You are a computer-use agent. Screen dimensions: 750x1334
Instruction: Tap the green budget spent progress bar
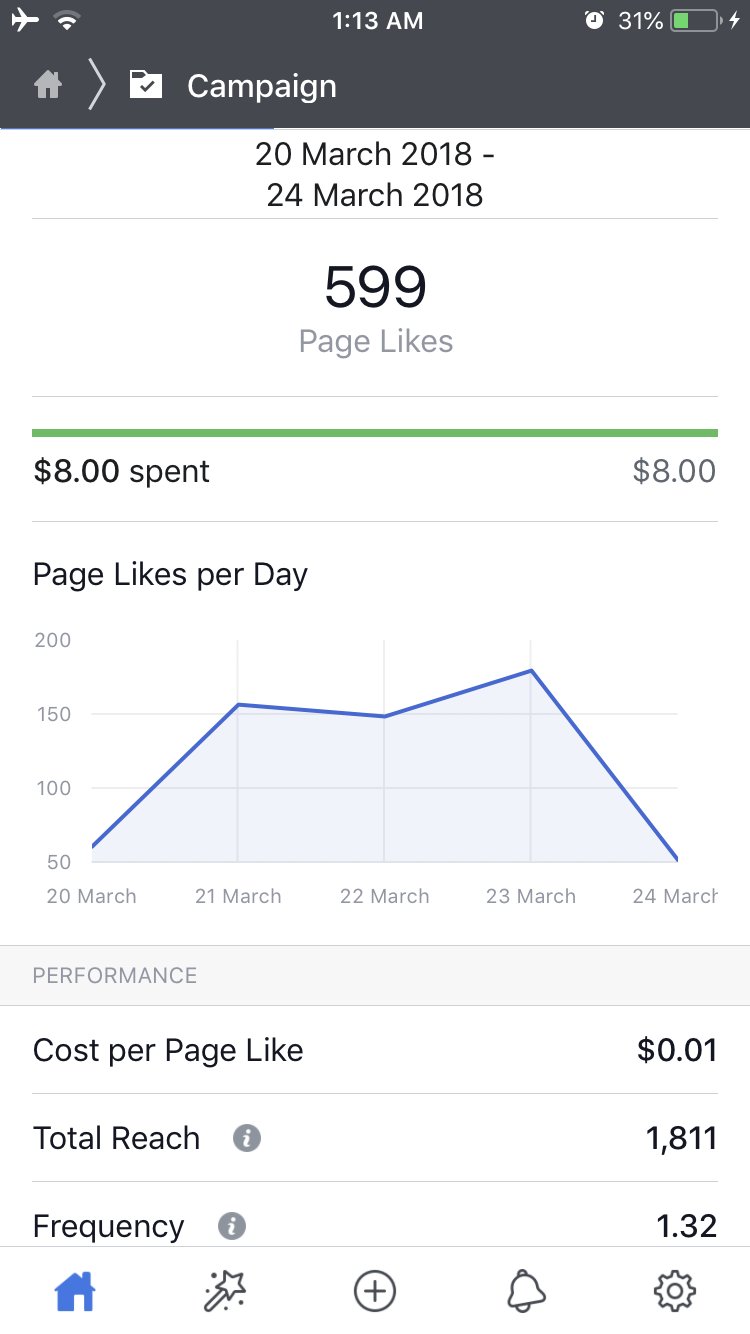pyautogui.click(x=375, y=433)
